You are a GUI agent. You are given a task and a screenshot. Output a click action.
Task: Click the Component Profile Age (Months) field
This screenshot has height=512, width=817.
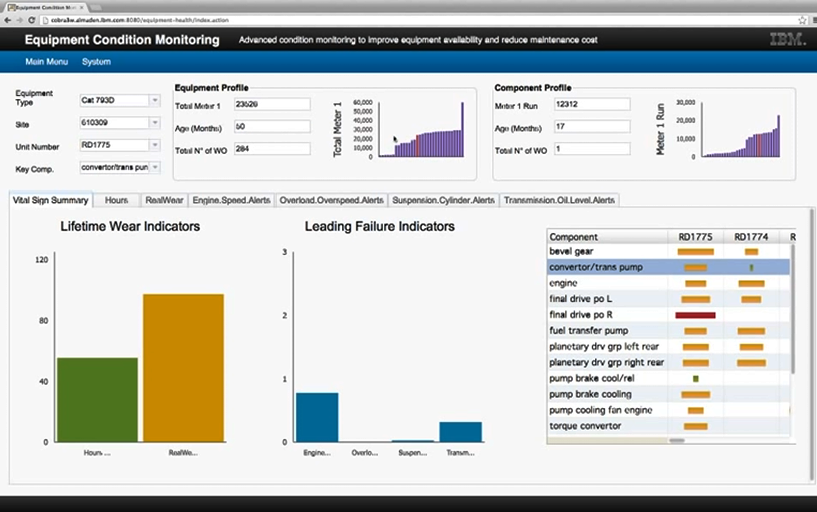tap(592, 127)
